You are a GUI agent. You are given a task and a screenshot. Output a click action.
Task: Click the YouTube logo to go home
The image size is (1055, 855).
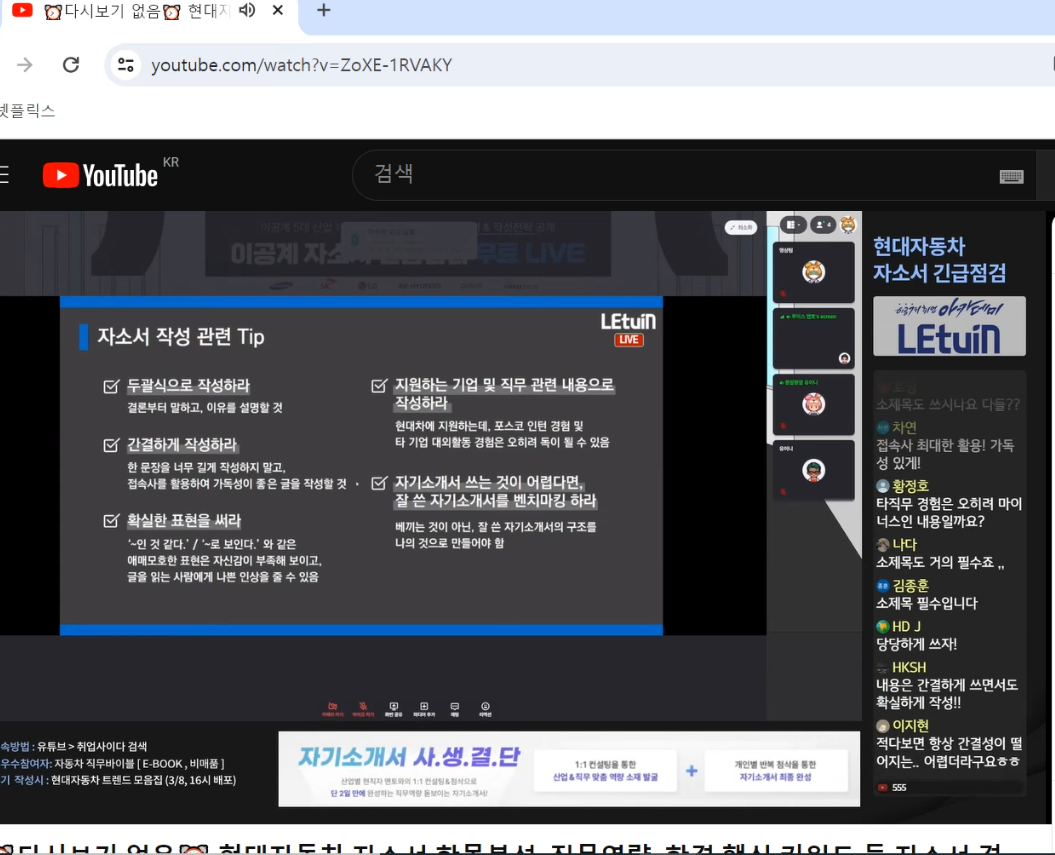[100, 176]
